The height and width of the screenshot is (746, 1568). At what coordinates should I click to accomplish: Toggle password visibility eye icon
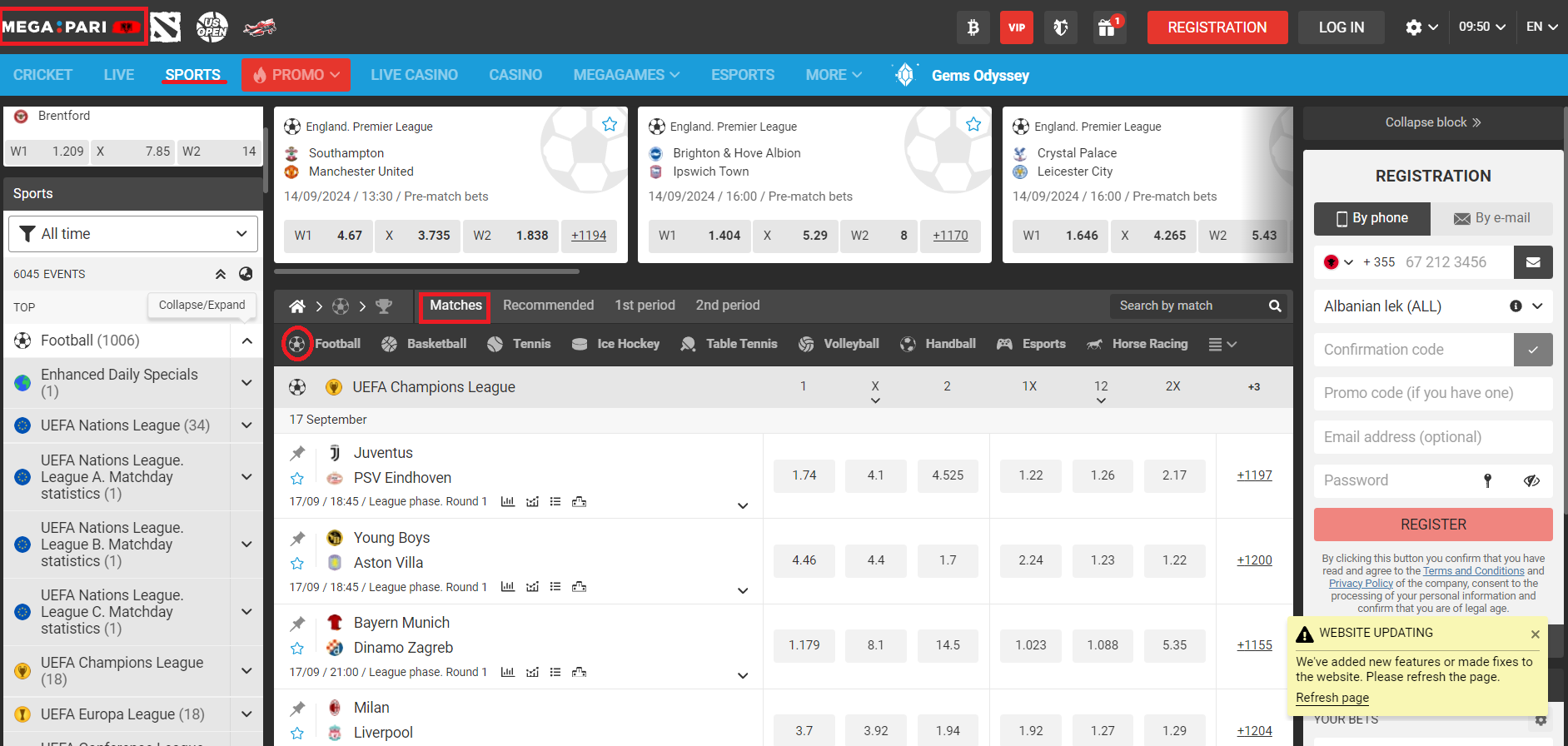coord(1531,480)
